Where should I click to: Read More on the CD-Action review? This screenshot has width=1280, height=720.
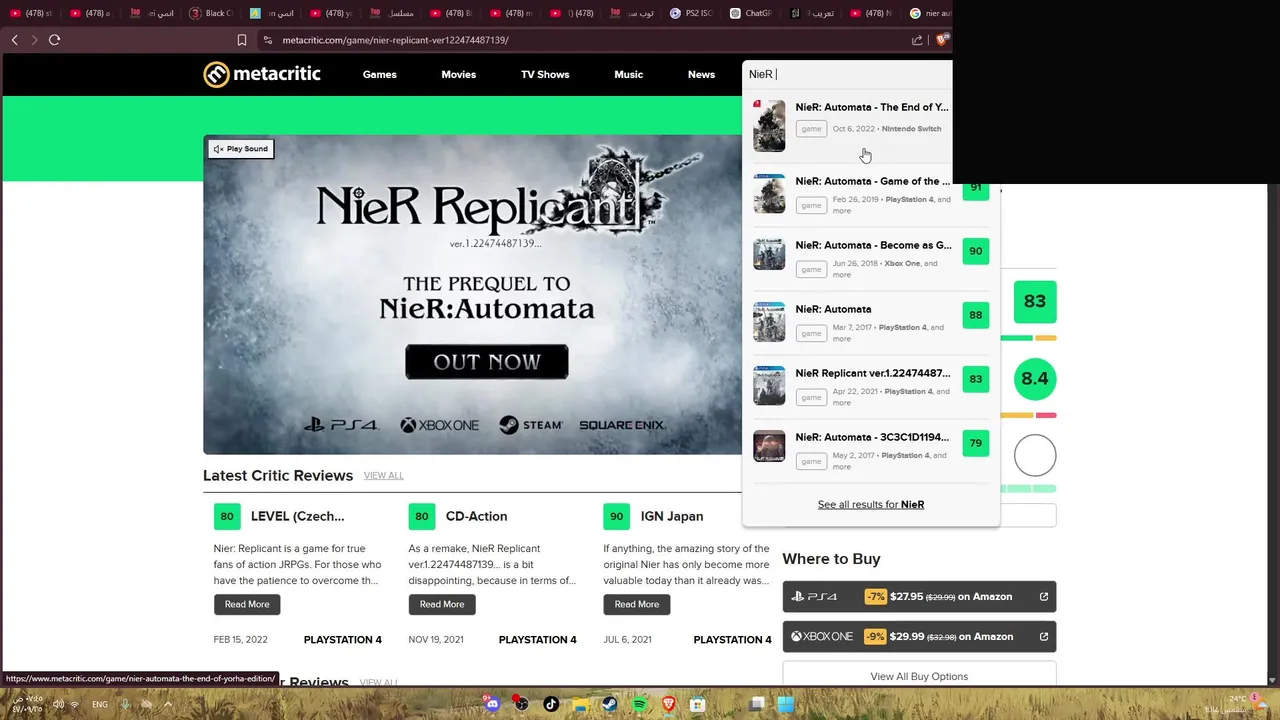[442, 604]
